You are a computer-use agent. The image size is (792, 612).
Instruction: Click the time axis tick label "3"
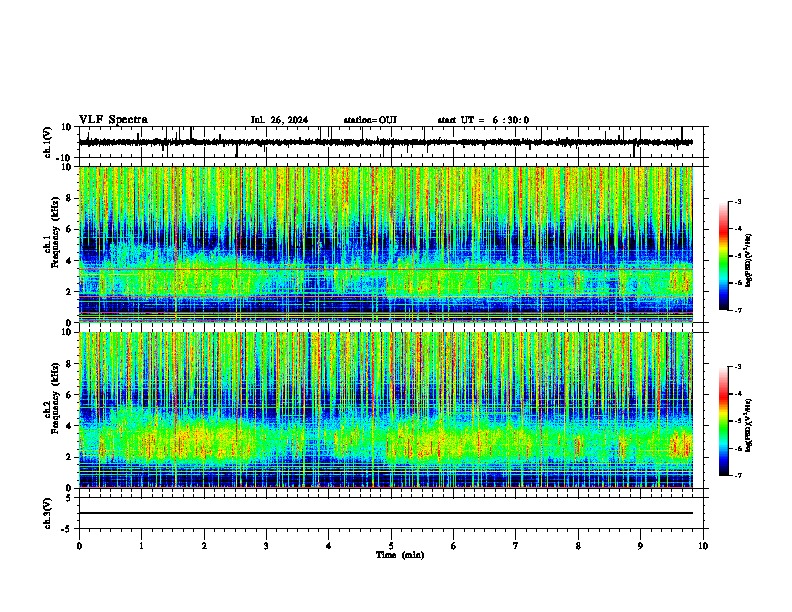pyautogui.click(x=266, y=546)
